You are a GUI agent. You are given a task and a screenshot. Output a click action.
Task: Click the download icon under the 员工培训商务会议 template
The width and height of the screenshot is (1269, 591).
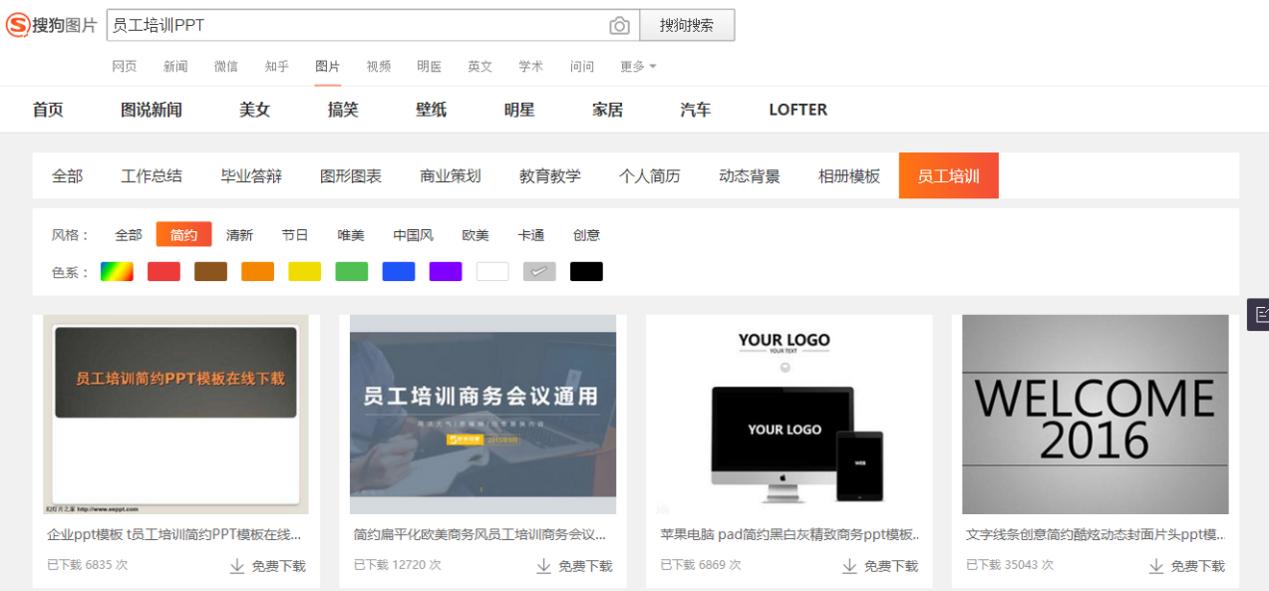pyautogui.click(x=543, y=564)
